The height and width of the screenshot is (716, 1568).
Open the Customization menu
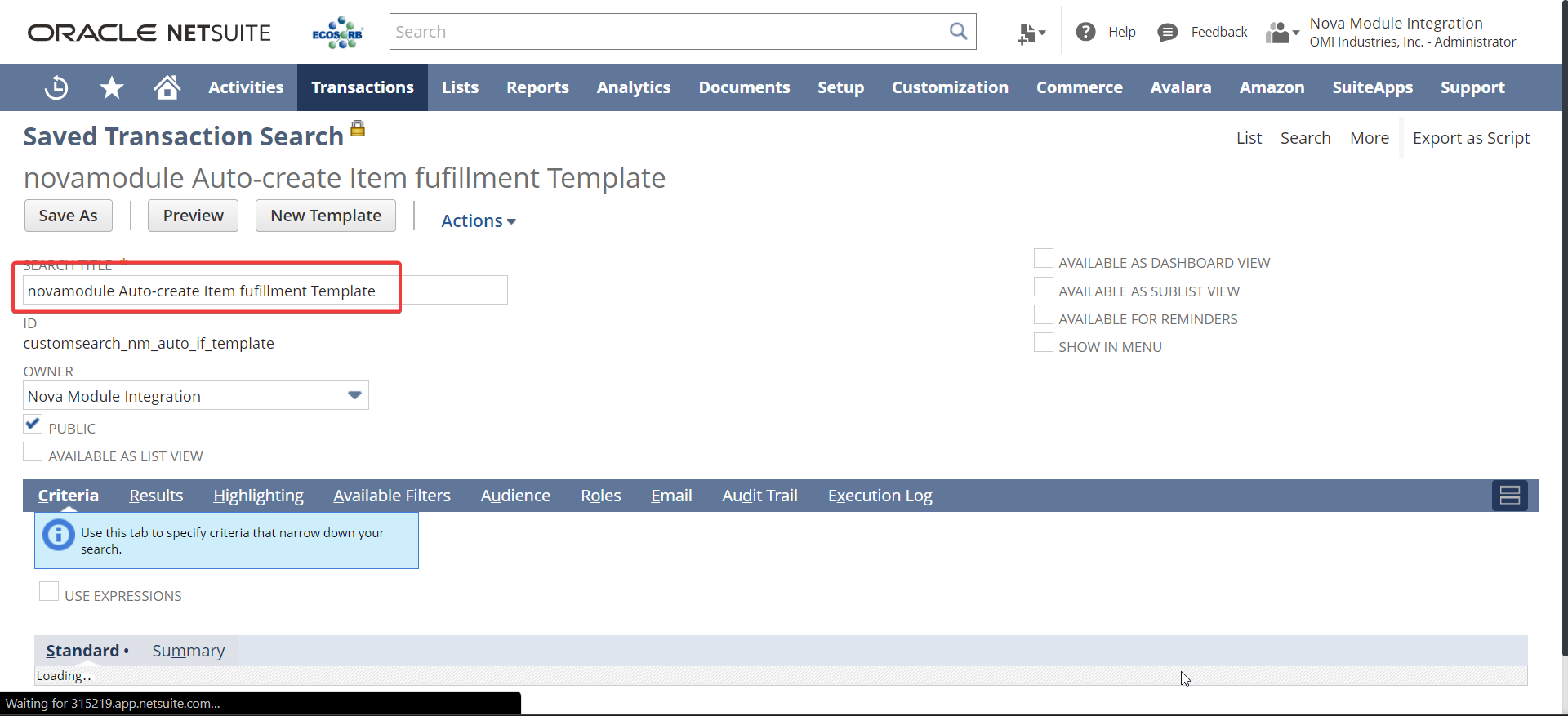tap(950, 87)
